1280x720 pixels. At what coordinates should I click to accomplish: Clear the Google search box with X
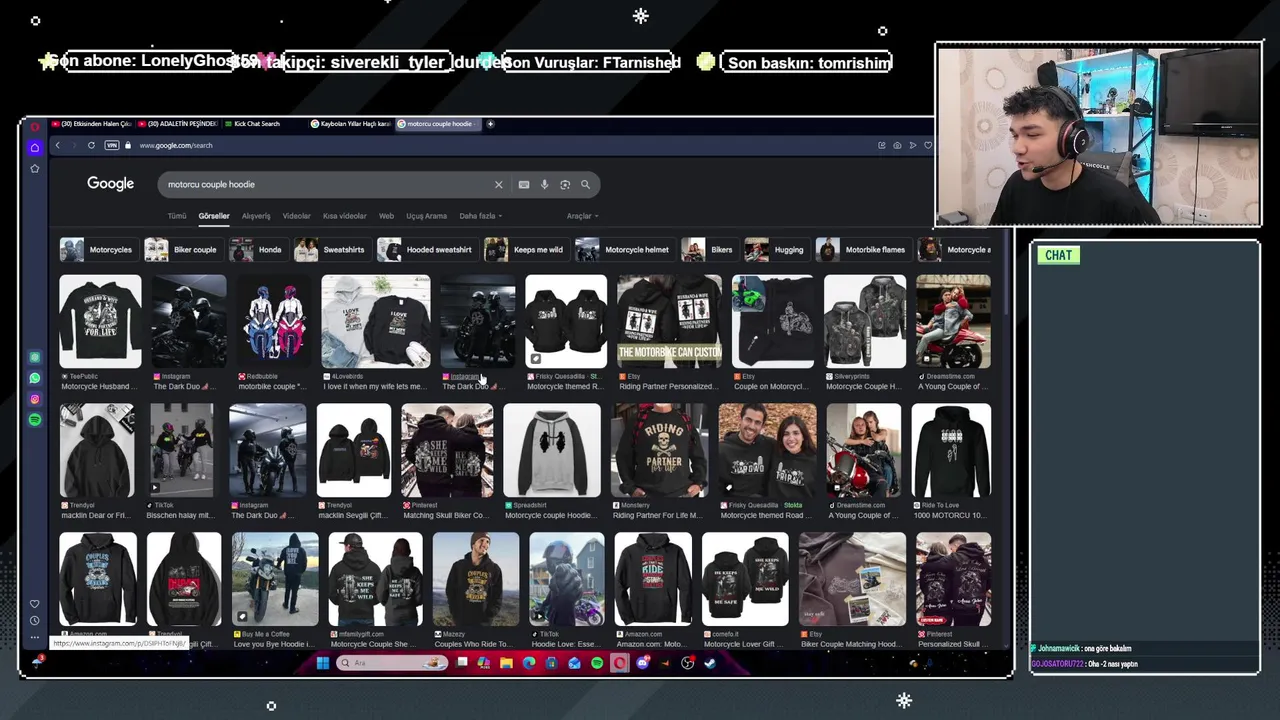(498, 184)
